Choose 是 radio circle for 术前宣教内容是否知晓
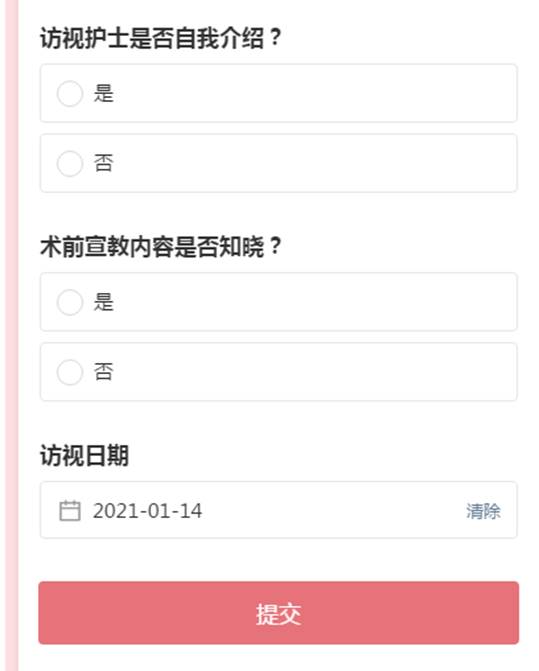Viewport: 539px width, 671px height. [70, 302]
